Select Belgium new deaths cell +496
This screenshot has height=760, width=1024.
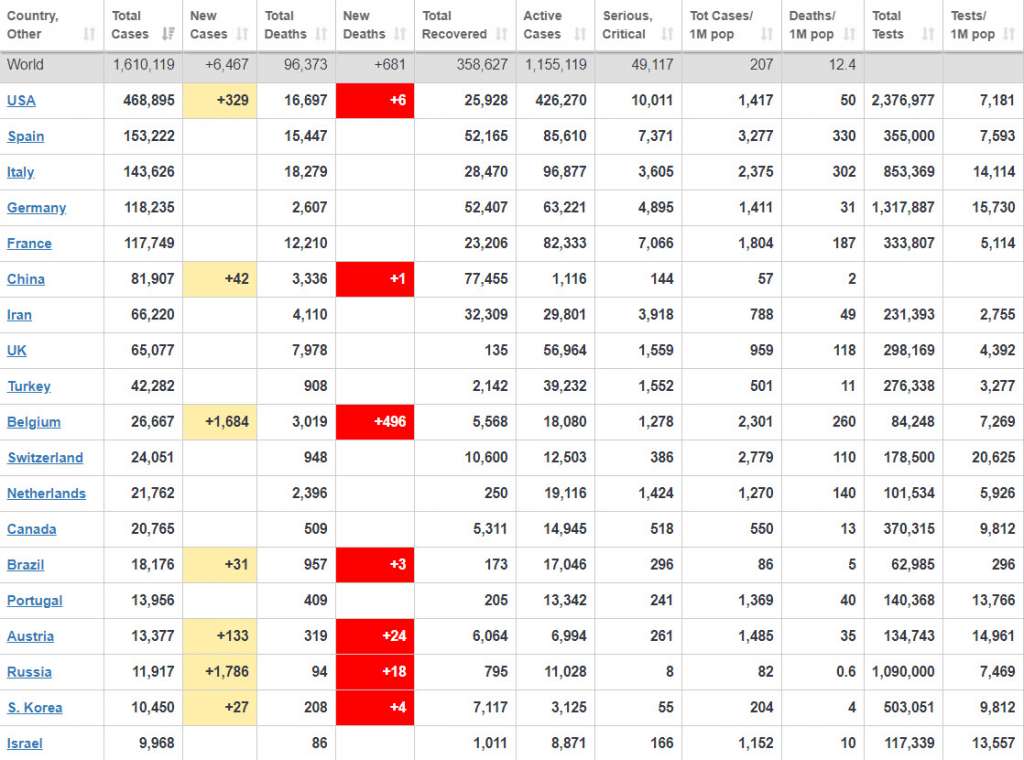(375, 422)
